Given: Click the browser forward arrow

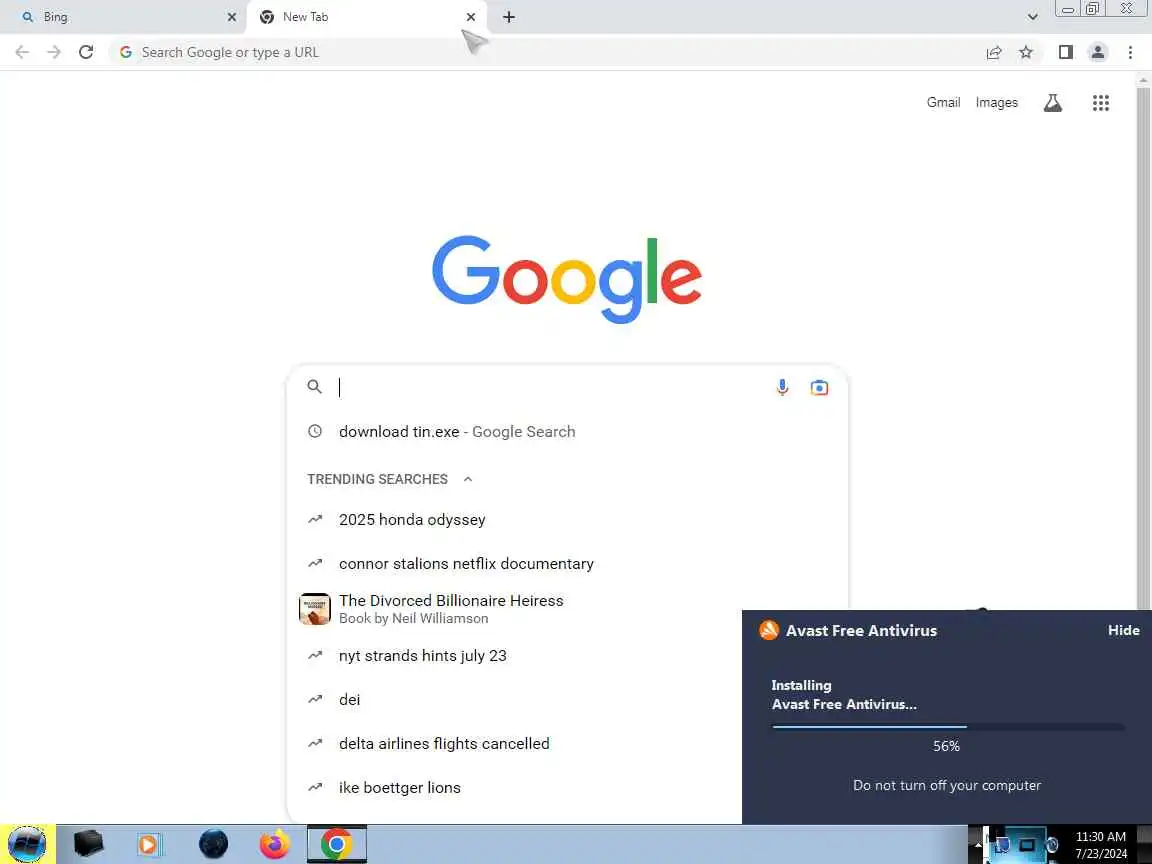Looking at the screenshot, I should click(54, 52).
